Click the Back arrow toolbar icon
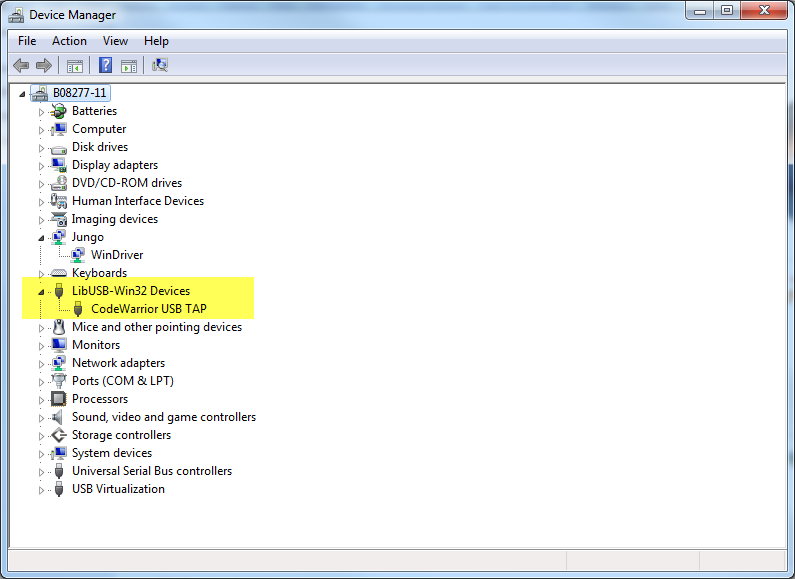This screenshot has height=579, width=795. click(21, 65)
